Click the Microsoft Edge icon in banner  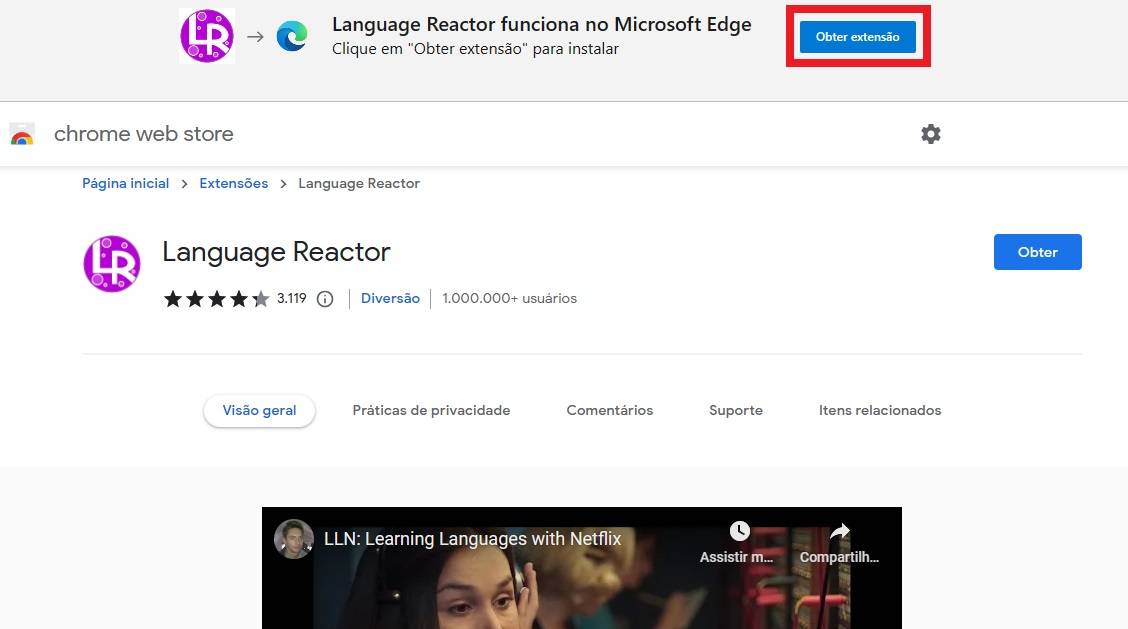pos(292,36)
